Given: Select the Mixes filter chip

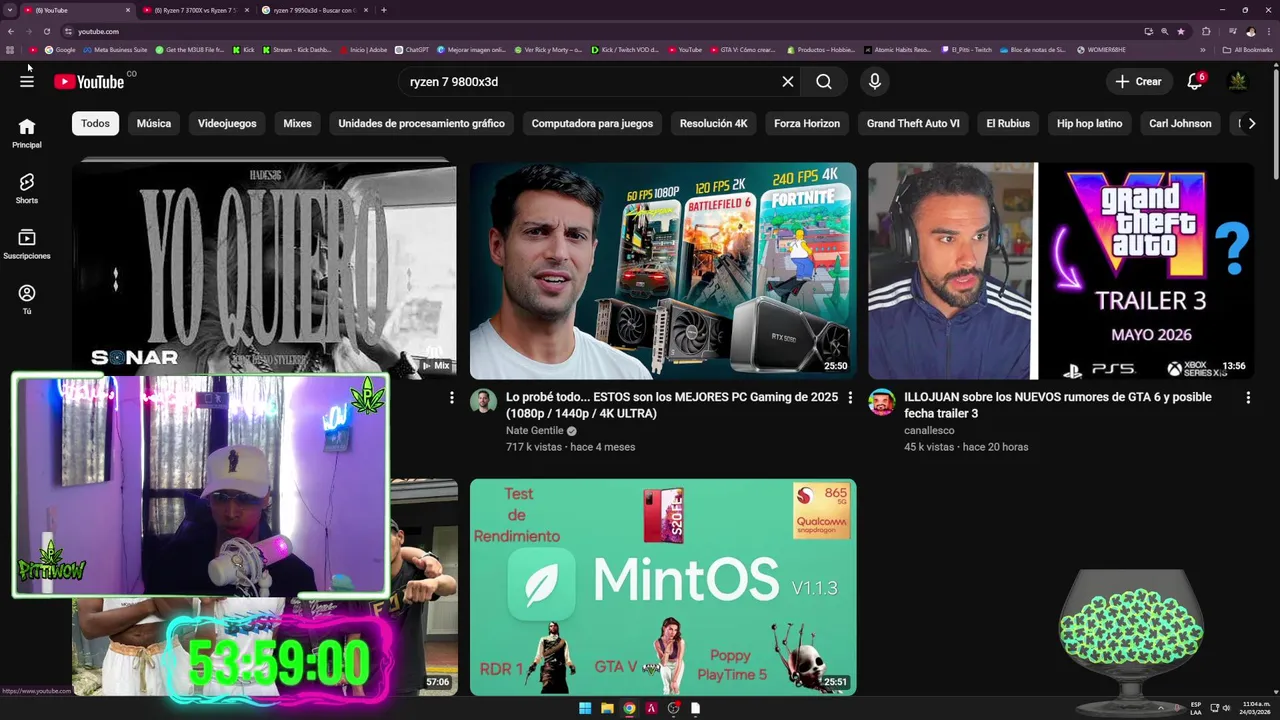Looking at the screenshot, I should click(297, 123).
